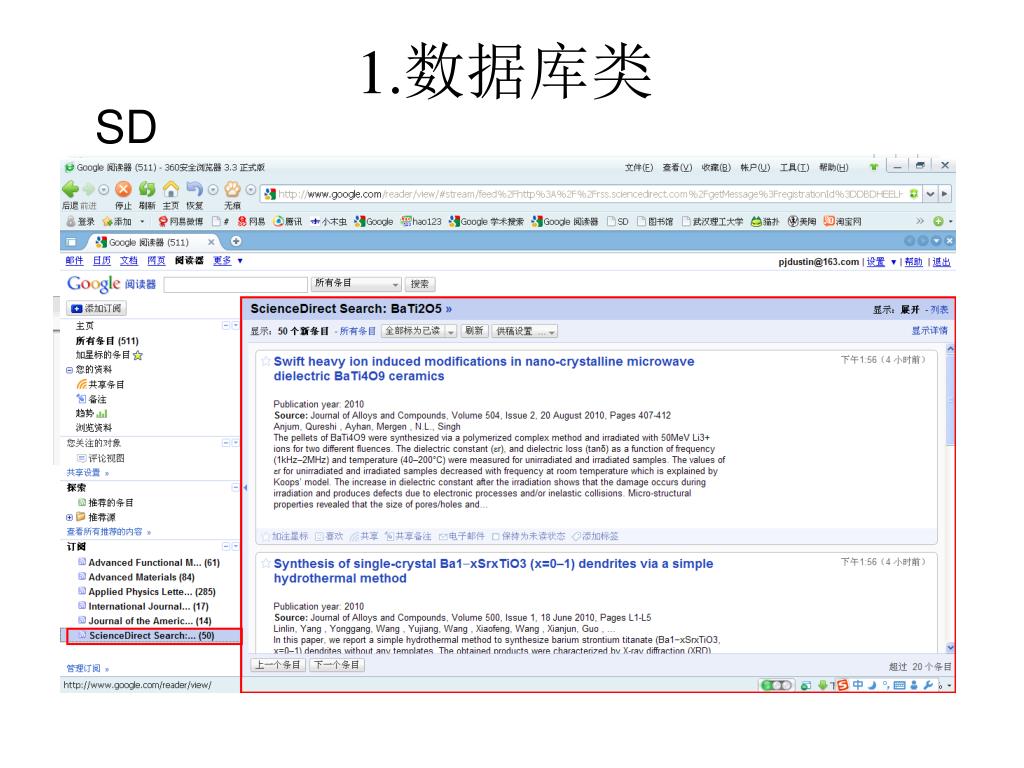Click the 刷新 refresh button in reader
The width and height of the screenshot is (1024, 768).
pos(474,332)
